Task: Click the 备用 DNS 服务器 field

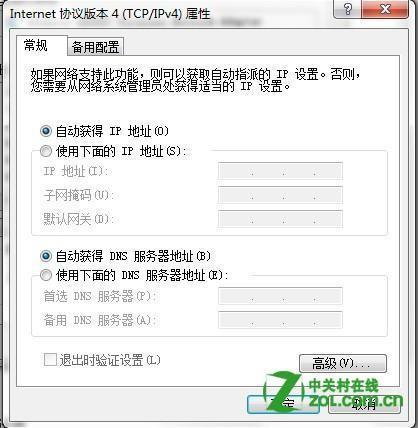Action: pos(280,320)
